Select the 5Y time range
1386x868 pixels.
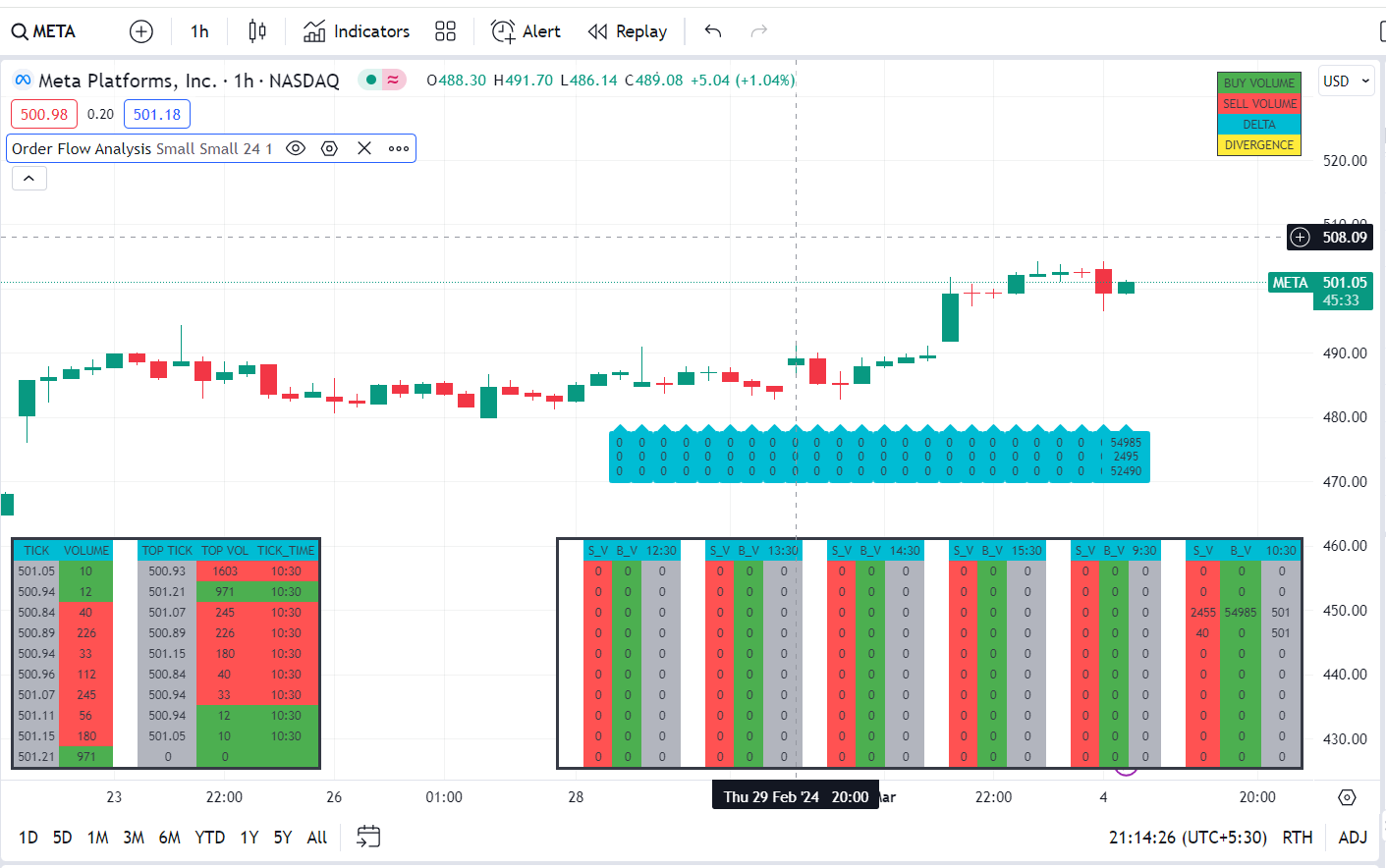283,838
